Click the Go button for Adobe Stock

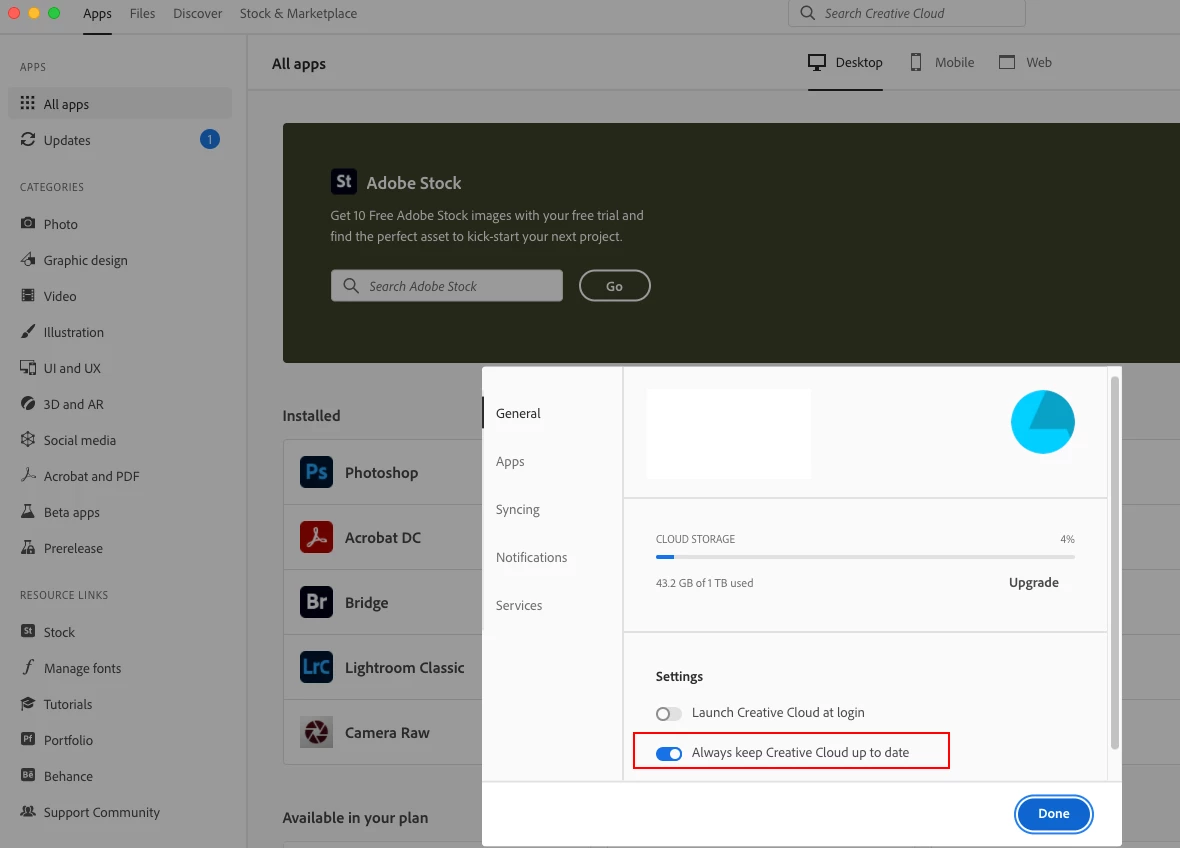click(x=614, y=286)
